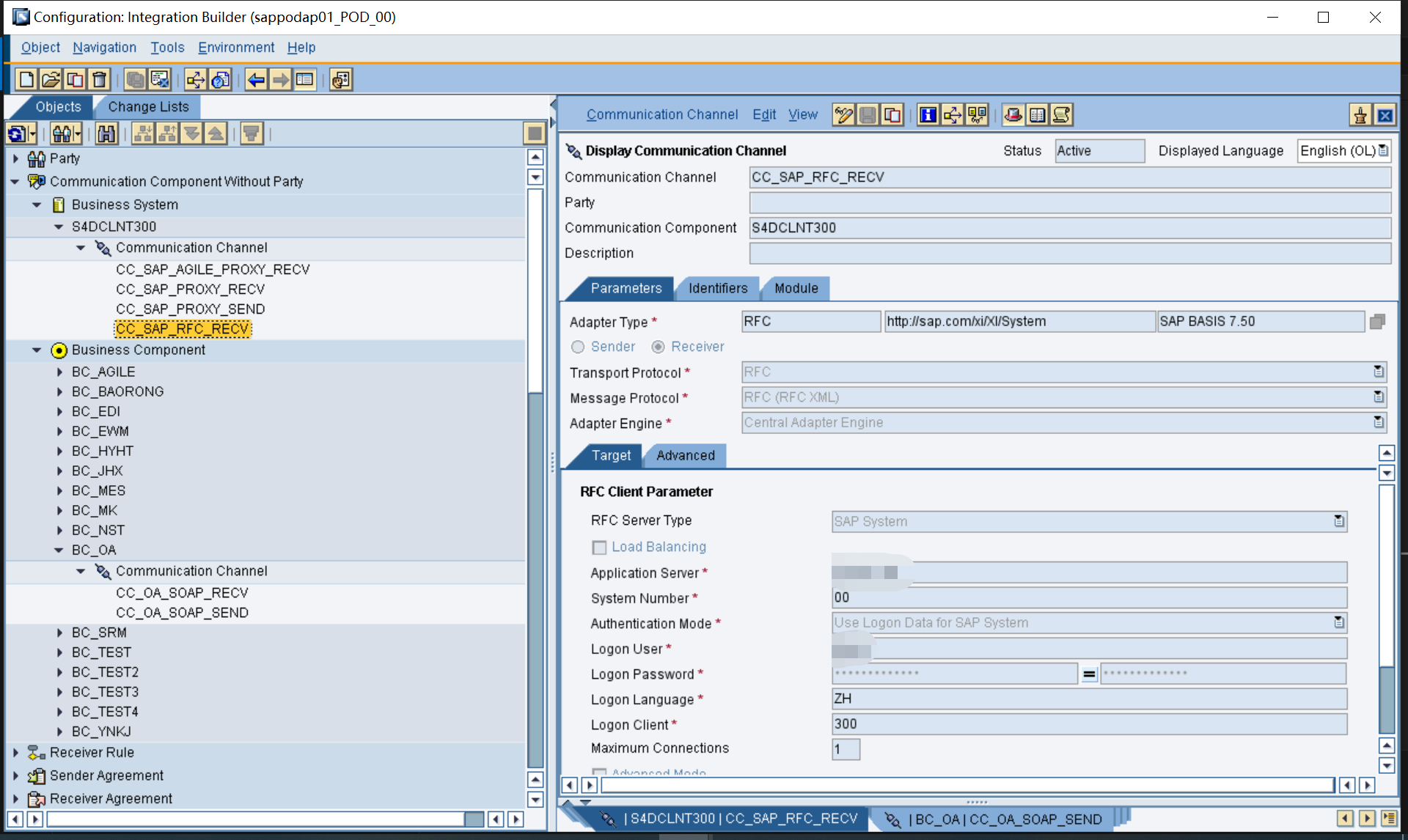Select CC_OA_SOAP_RECV channel in the tree
The width and height of the screenshot is (1408, 840).
point(182,592)
